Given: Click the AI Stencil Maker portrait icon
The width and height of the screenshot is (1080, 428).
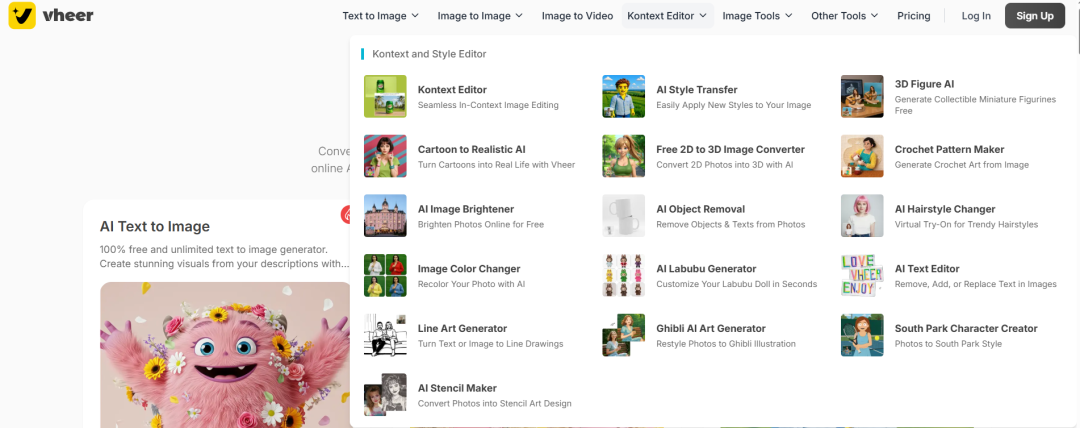Looking at the screenshot, I should [385, 394].
